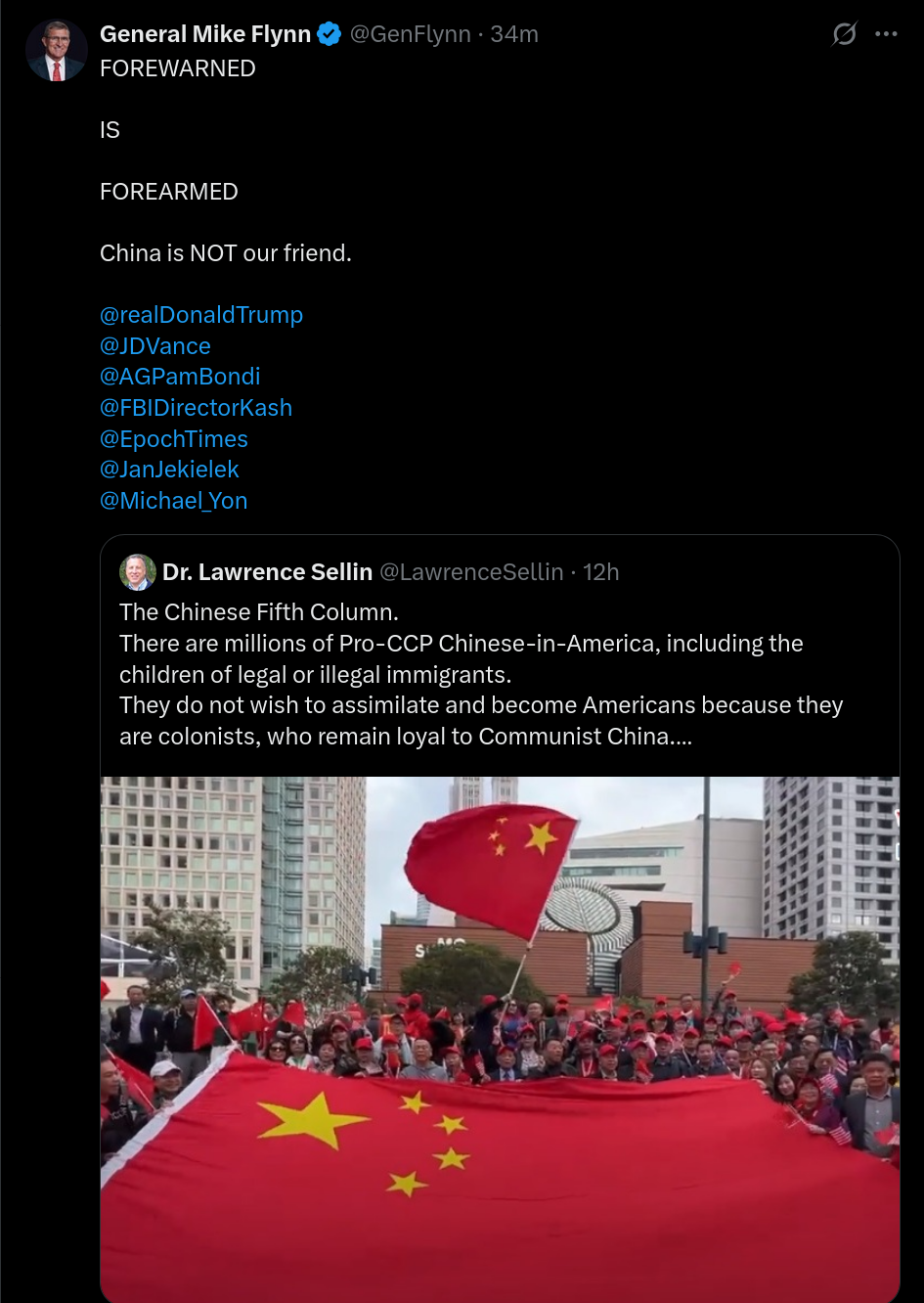Open the @JDVance mention
Screen dimensions: 924x1303
point(155,346)
